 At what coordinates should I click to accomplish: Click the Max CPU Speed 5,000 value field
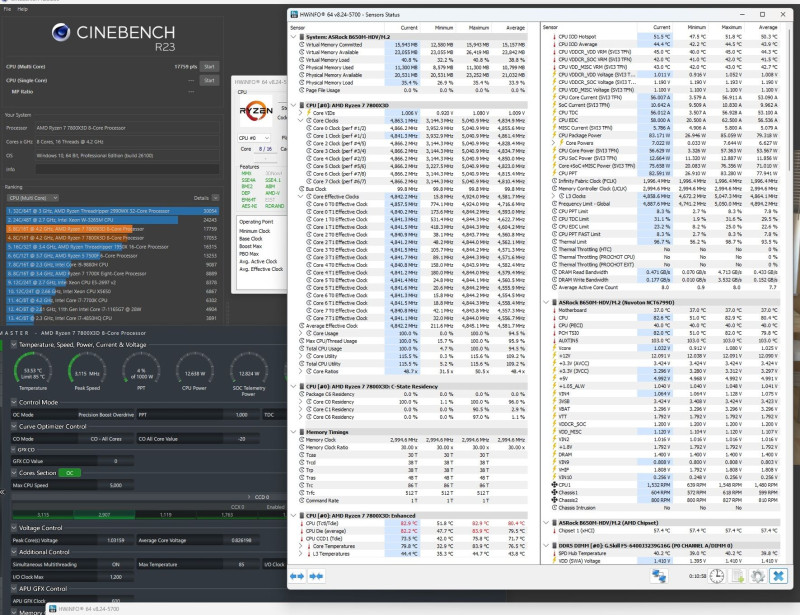[115, 485]
